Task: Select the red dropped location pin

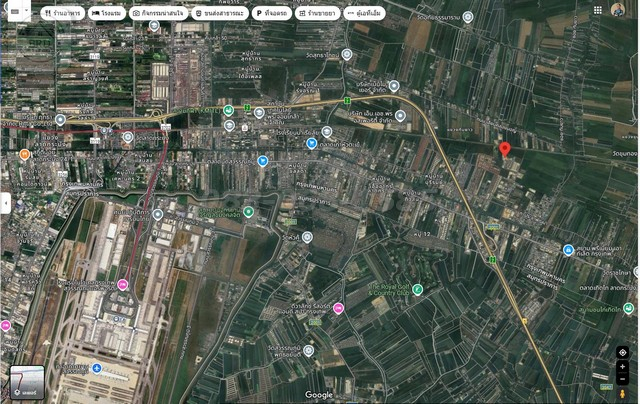Action: click(x=505, y=149)
